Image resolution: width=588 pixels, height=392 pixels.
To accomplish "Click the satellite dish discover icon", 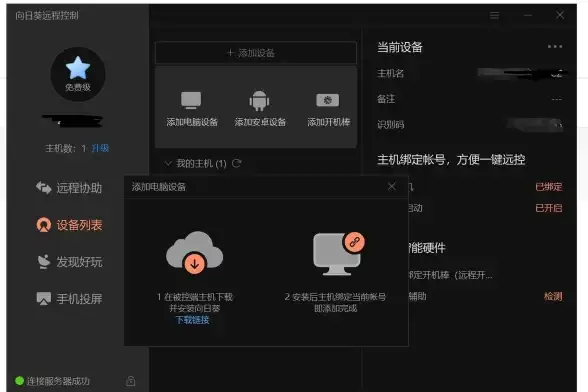I will (44, 261).
